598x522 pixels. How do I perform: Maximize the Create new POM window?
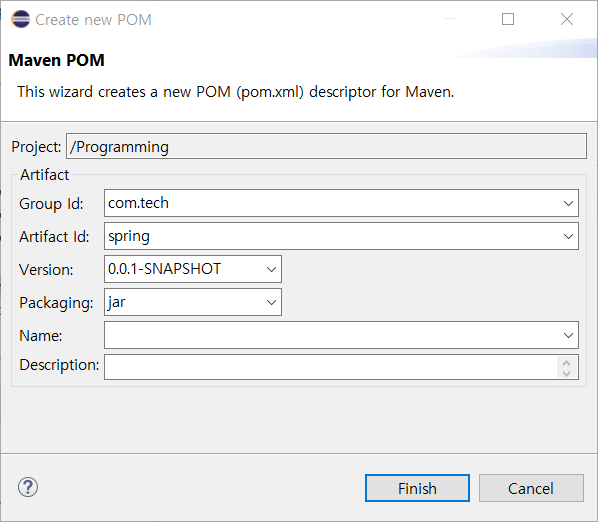click(x=508, y=19)
